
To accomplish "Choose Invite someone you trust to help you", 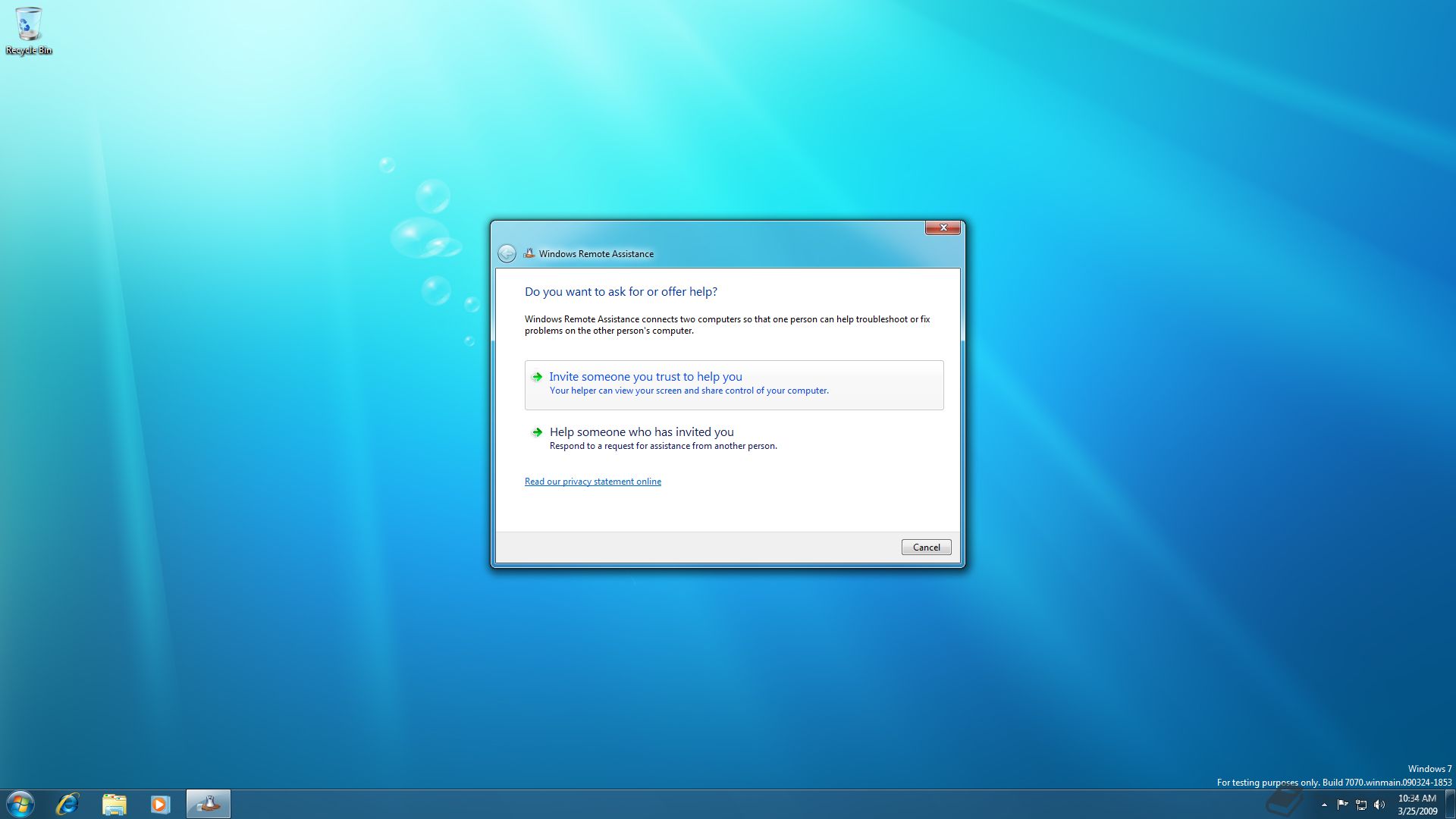I will point(734,385).
